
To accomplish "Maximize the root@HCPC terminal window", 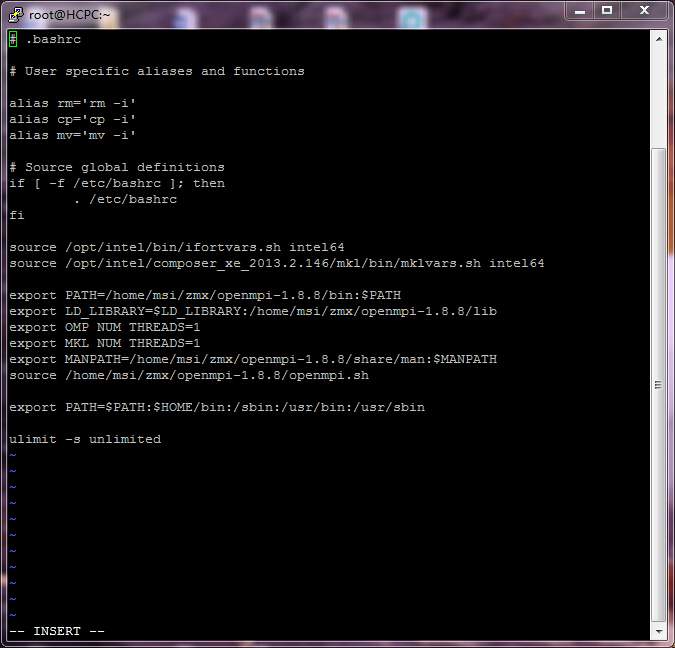I will click(x=607, y=11).
